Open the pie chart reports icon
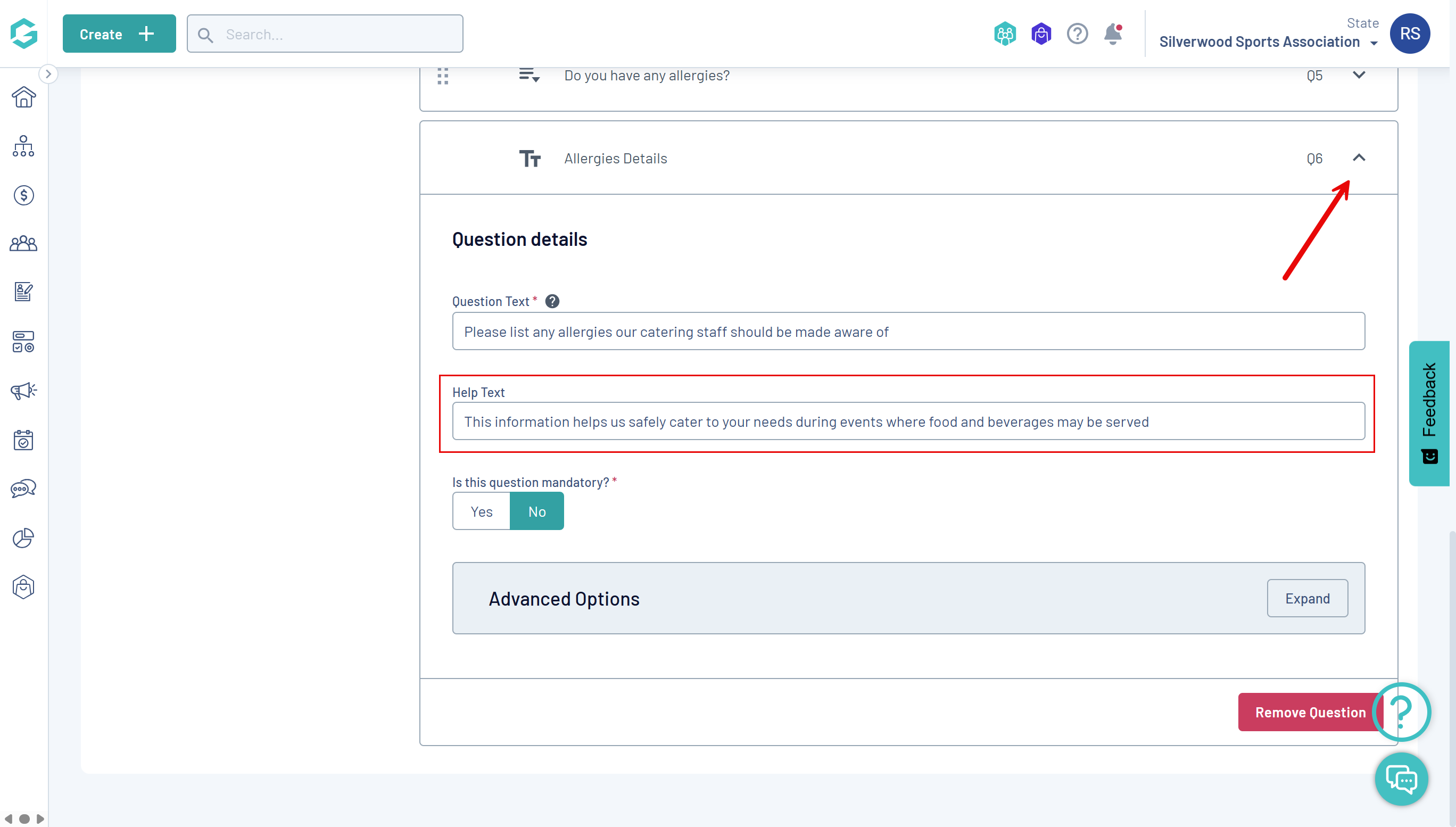The image size is (1456, 827). tap(23, 538)
